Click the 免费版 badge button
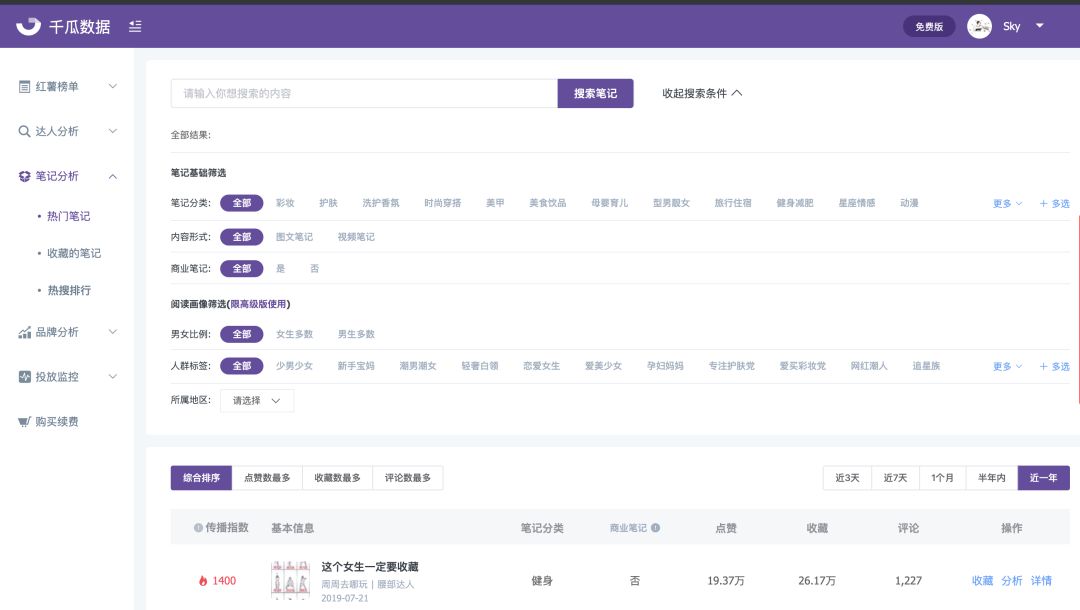1080x610 pixels. point(928,26)
